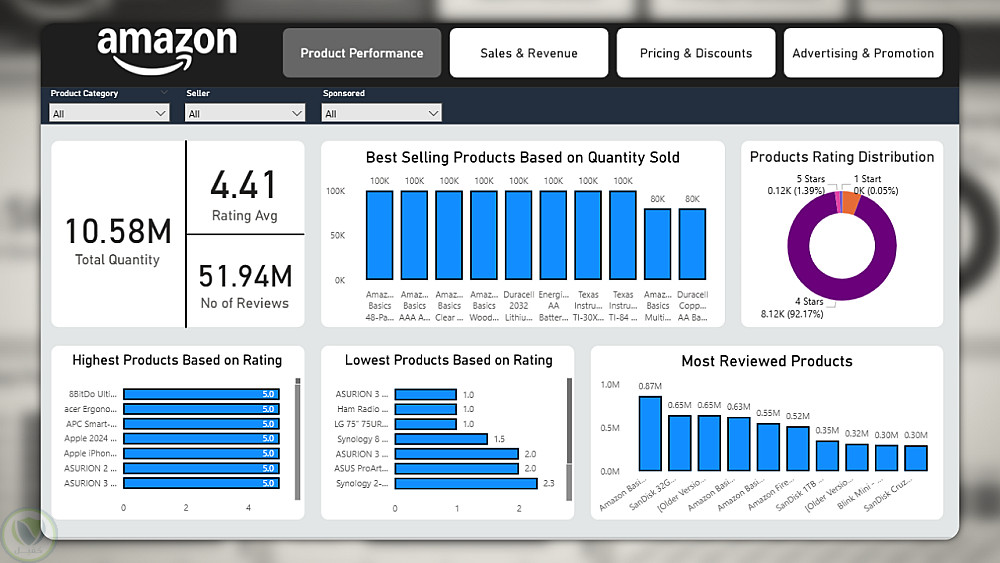Click 'Most Reviewed Products' title
The height and width of the screenshot is (563, 1000).
(x=767, y=361)
